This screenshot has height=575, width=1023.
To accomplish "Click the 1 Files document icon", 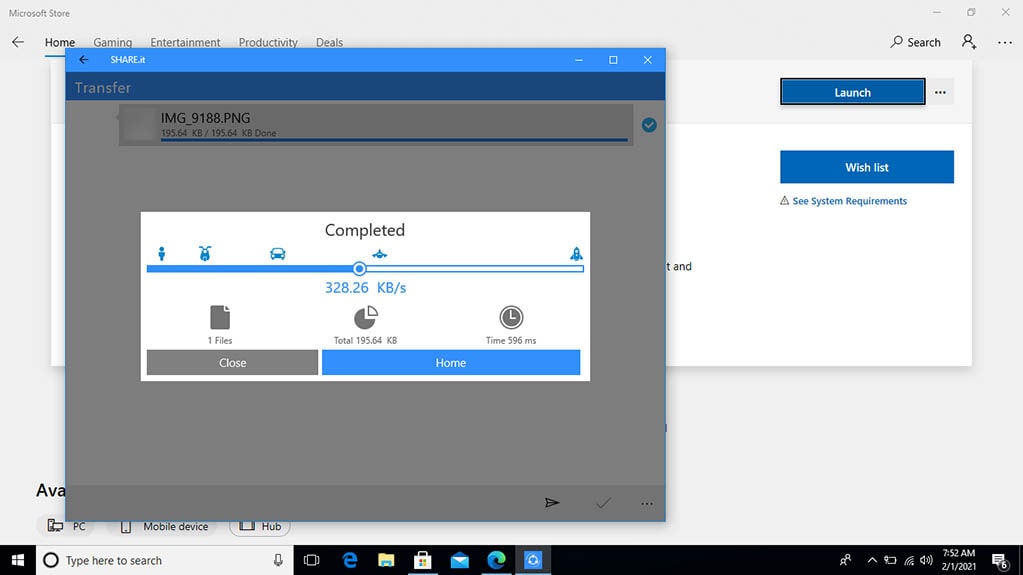I will pyautogui.click(x=220, y=317).
